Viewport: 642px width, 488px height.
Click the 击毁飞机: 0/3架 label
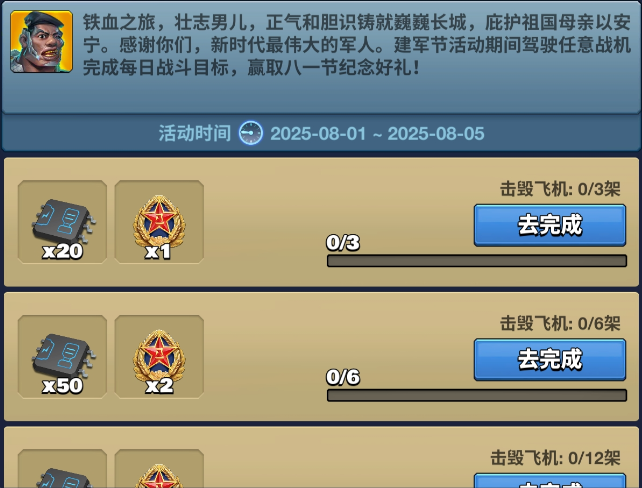[560, 189]
